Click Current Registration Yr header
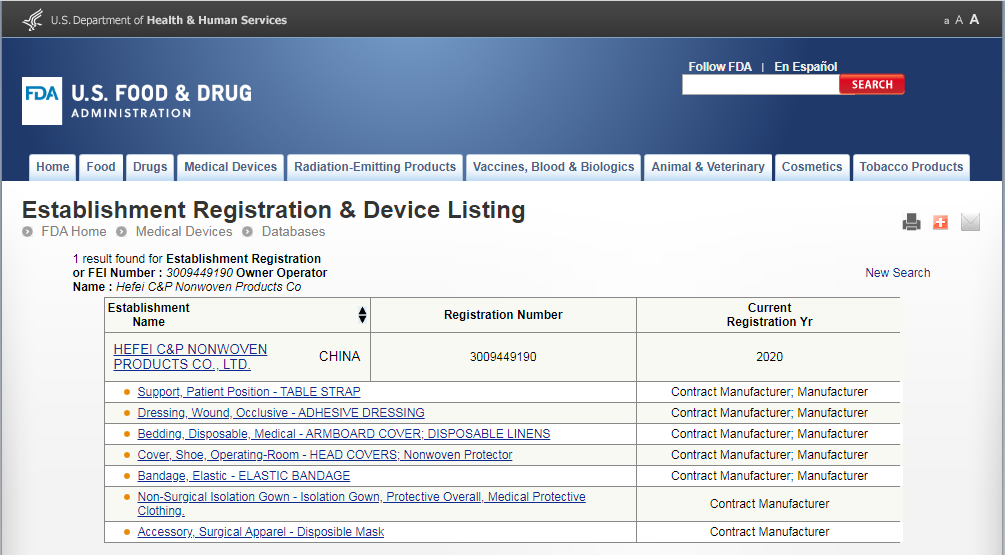 (x=769, y=315)
